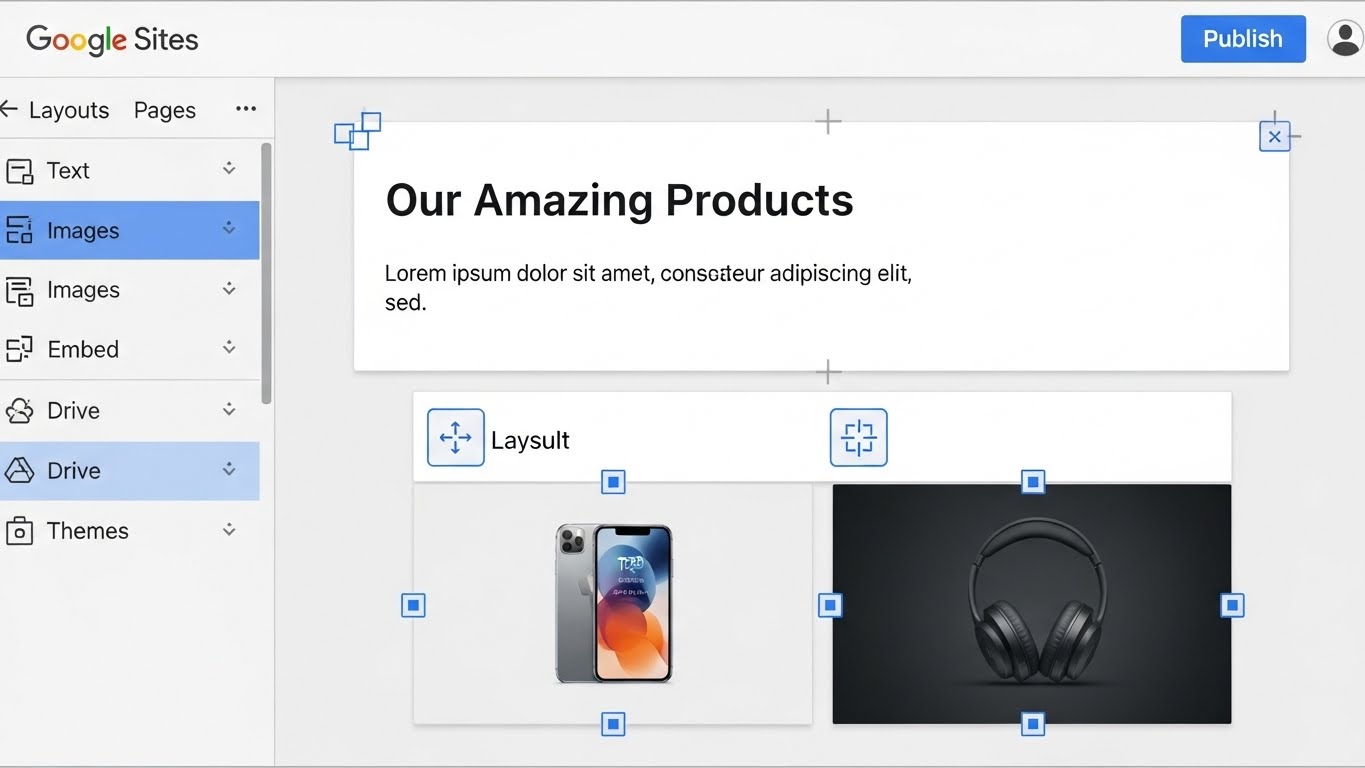
Task: Expand the Text section chevron
Action: 229,170
